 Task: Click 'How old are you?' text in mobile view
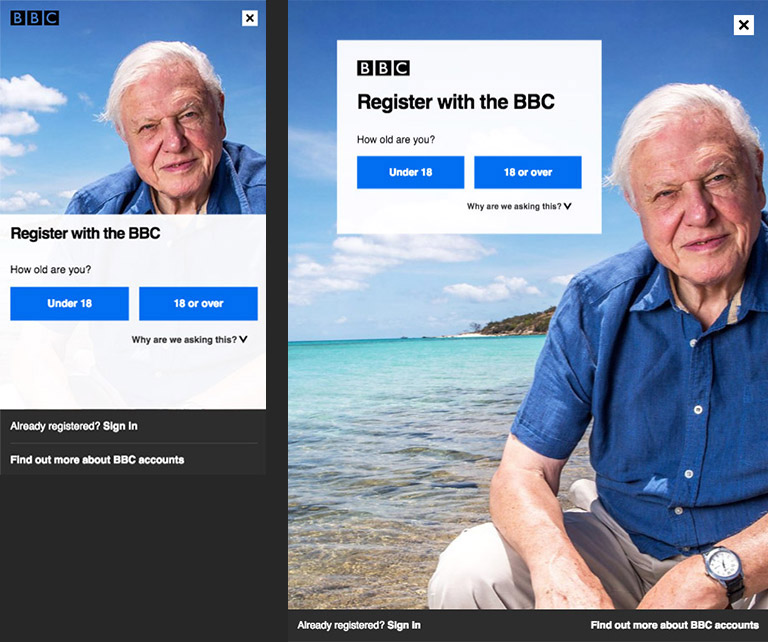tap(50, 269)
